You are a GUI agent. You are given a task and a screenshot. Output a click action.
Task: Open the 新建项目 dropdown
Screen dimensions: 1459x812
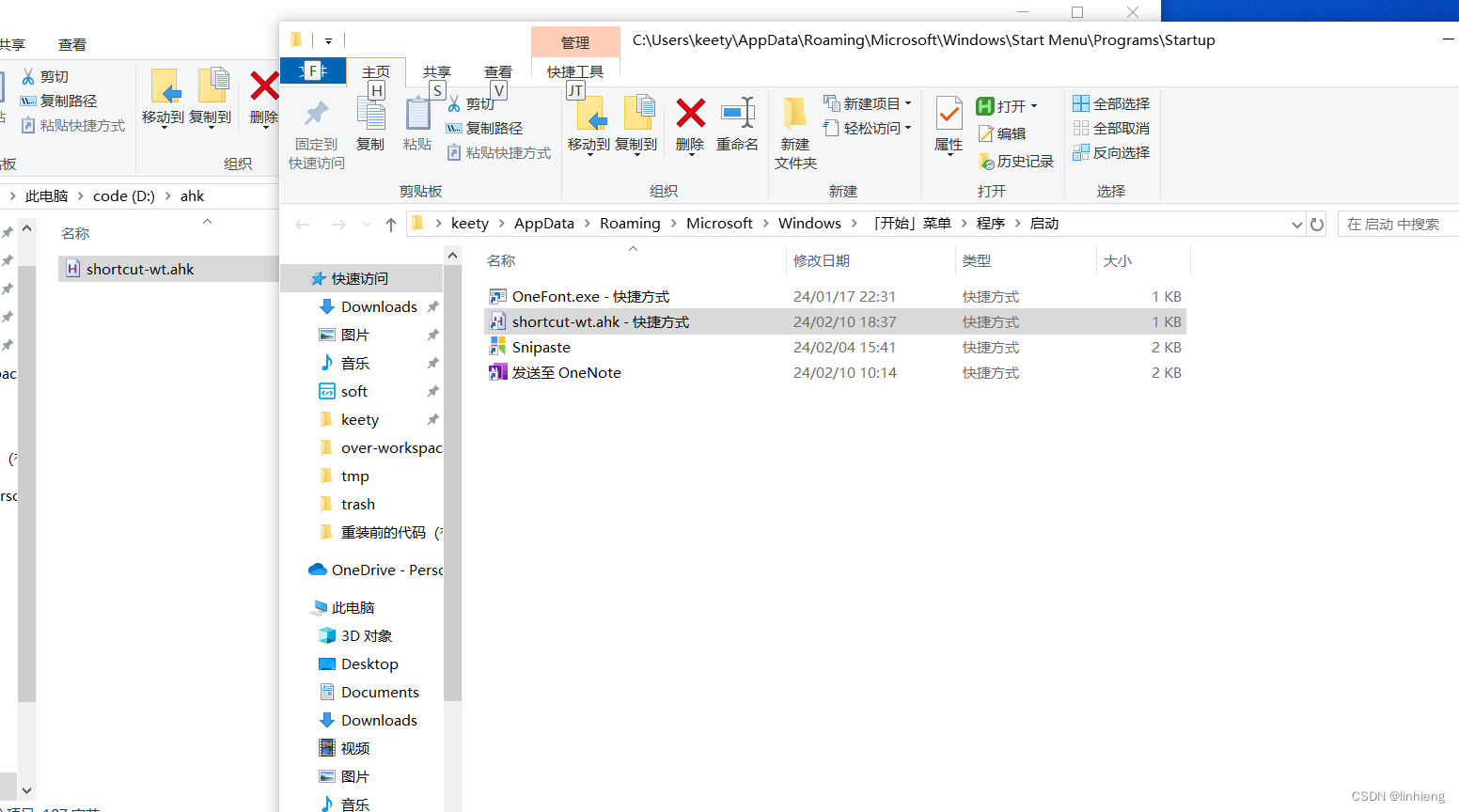pos(868,103)
